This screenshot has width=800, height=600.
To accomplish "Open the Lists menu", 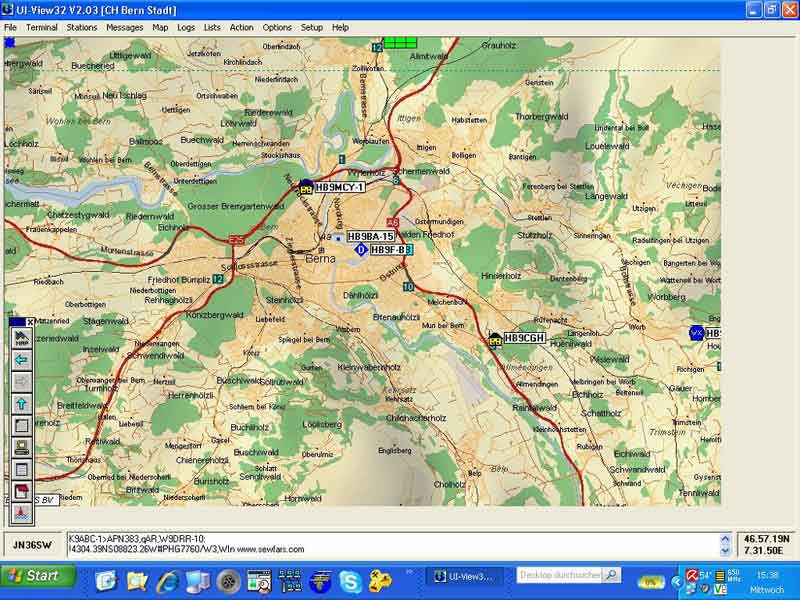I will [x=212, y=28].
